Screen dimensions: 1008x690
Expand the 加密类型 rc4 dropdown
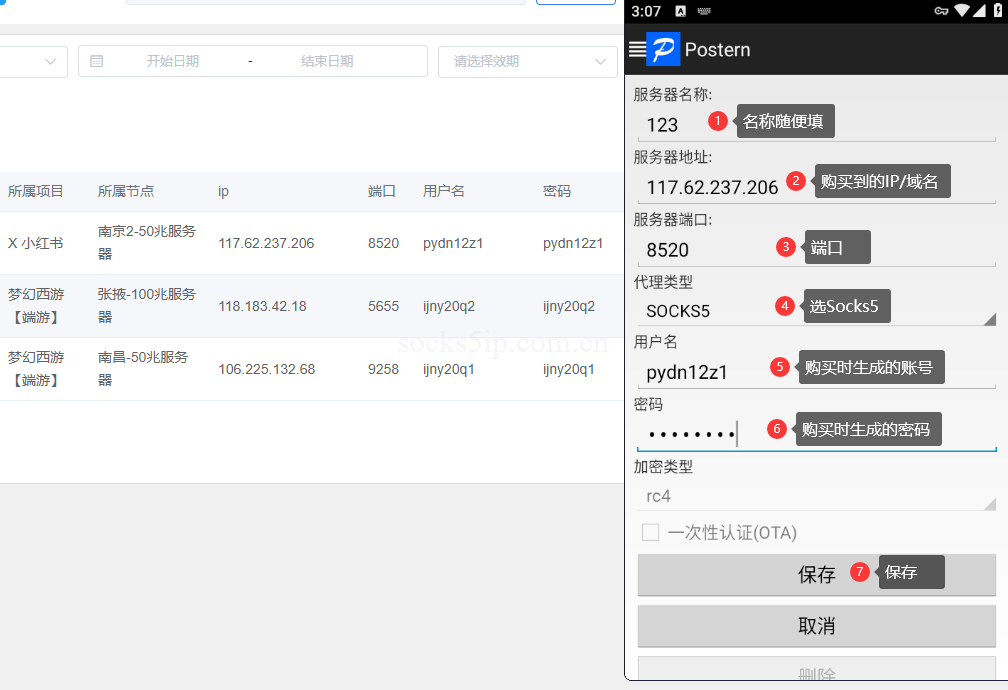tap(816, 495)
